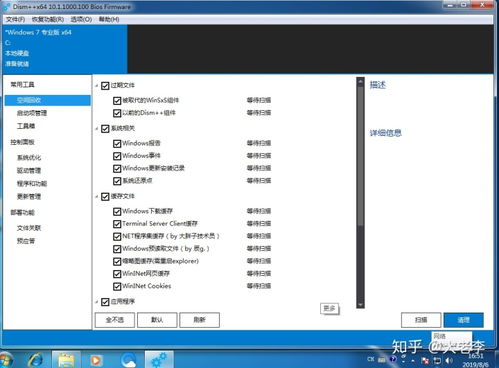499x368 pixels.
Task: Launch Internet Explorer from the taskbar
Action: coord(35,360)
